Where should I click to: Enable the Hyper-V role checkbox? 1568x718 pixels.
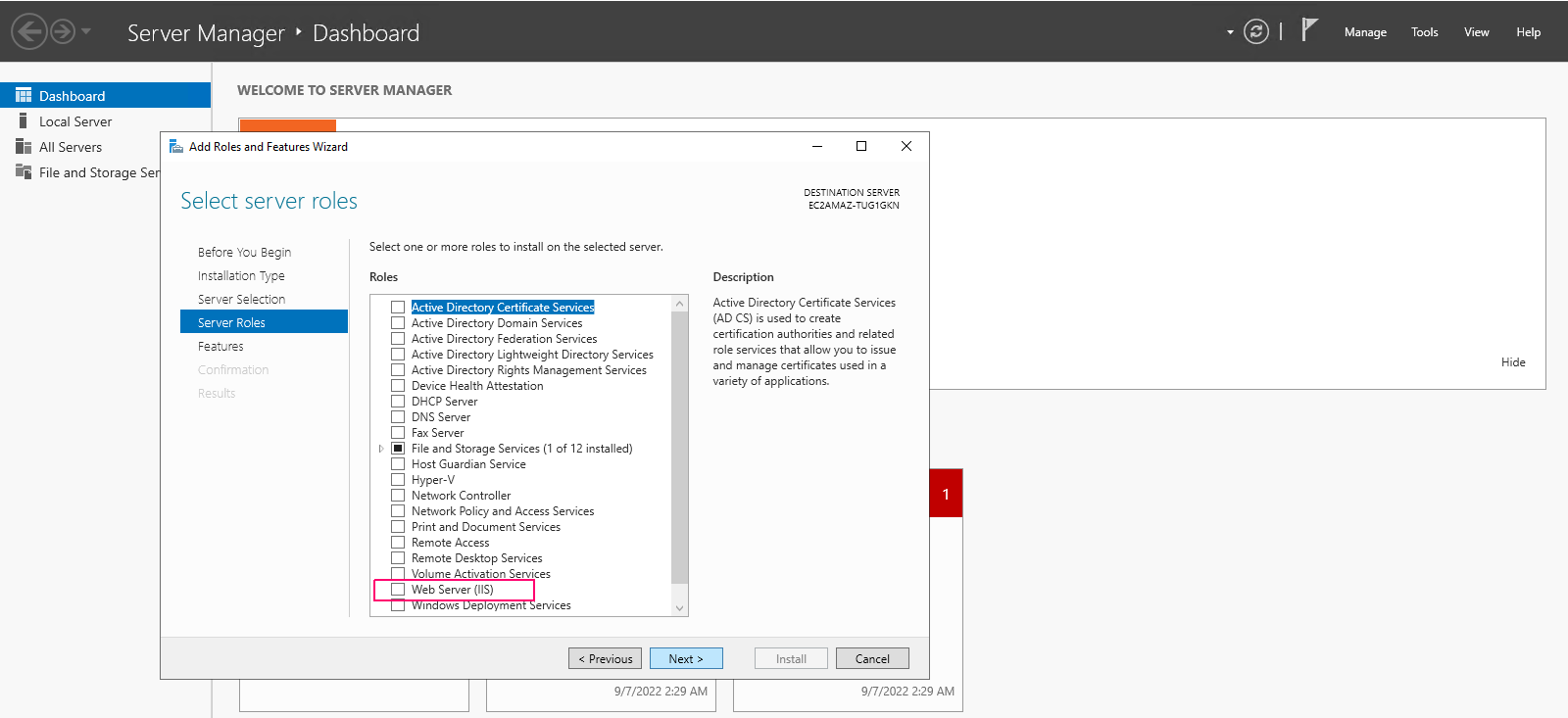[398, 480]
